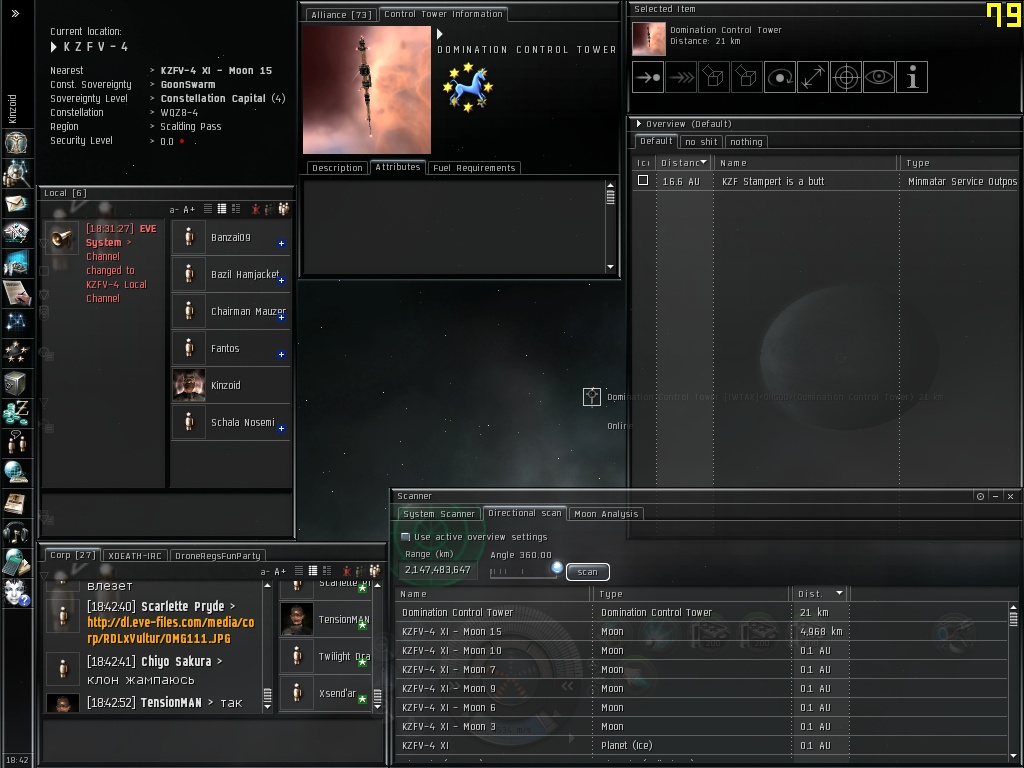Click blue plus next to Fantos

pos(281,355)
